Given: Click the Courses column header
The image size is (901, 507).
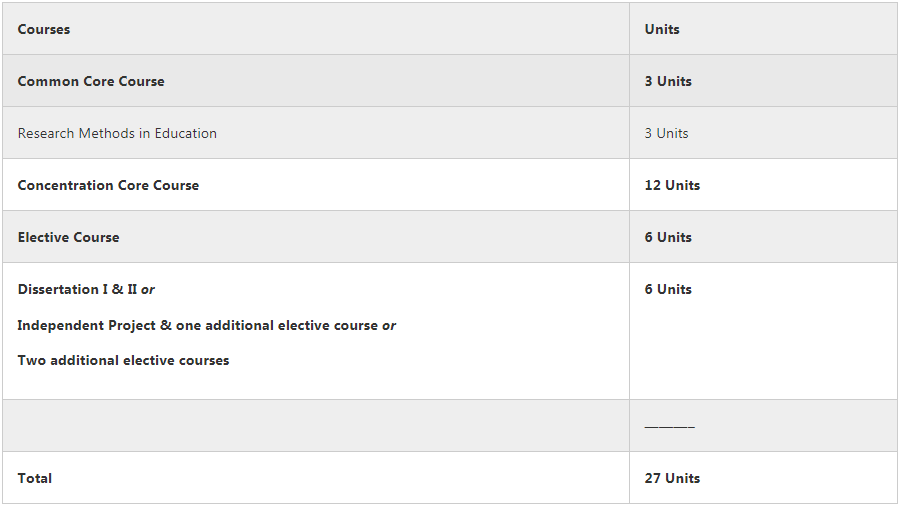Looking at the screenshot, I should [x=44, y=29].
